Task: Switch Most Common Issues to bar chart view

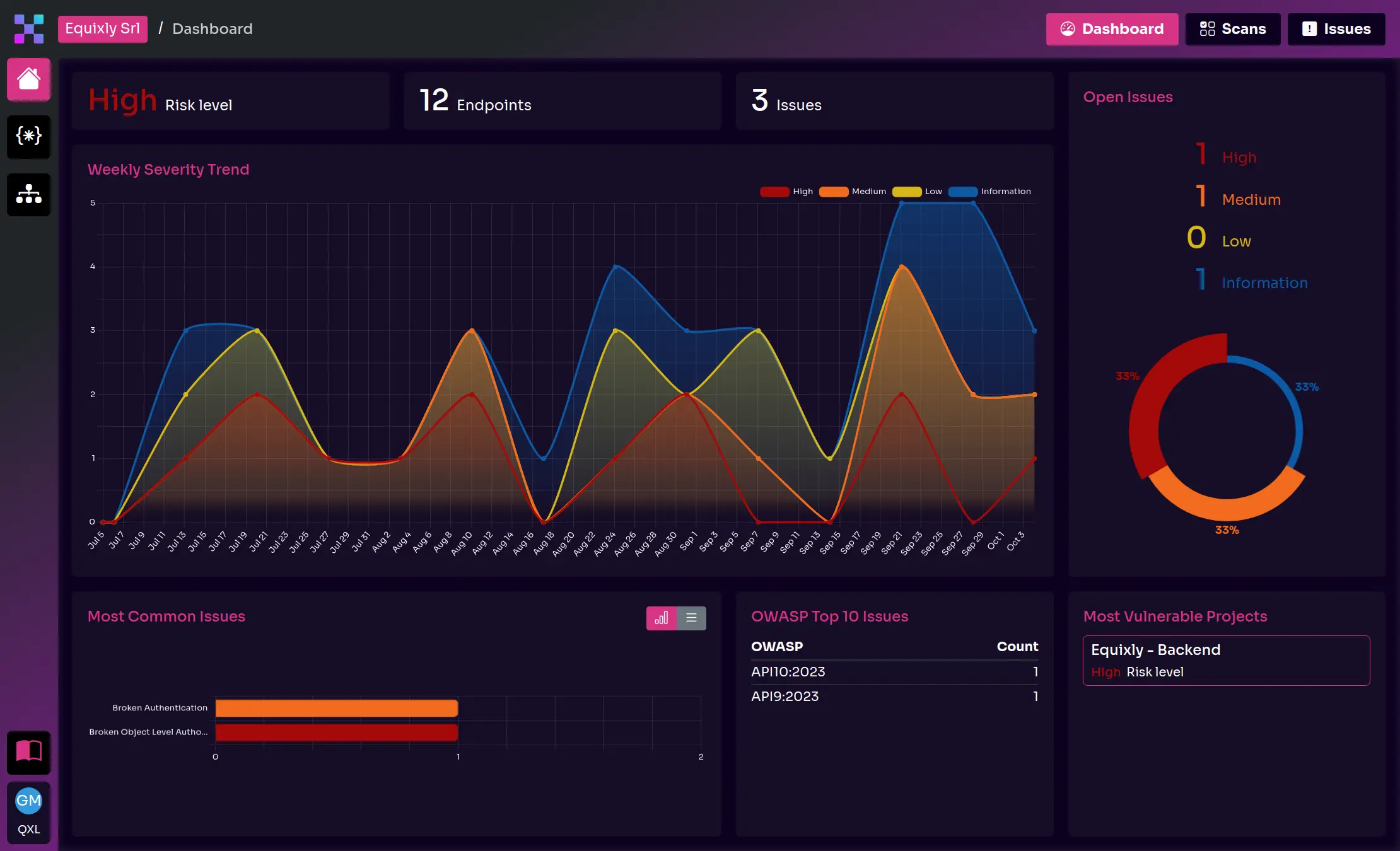Action: point(661,618)
